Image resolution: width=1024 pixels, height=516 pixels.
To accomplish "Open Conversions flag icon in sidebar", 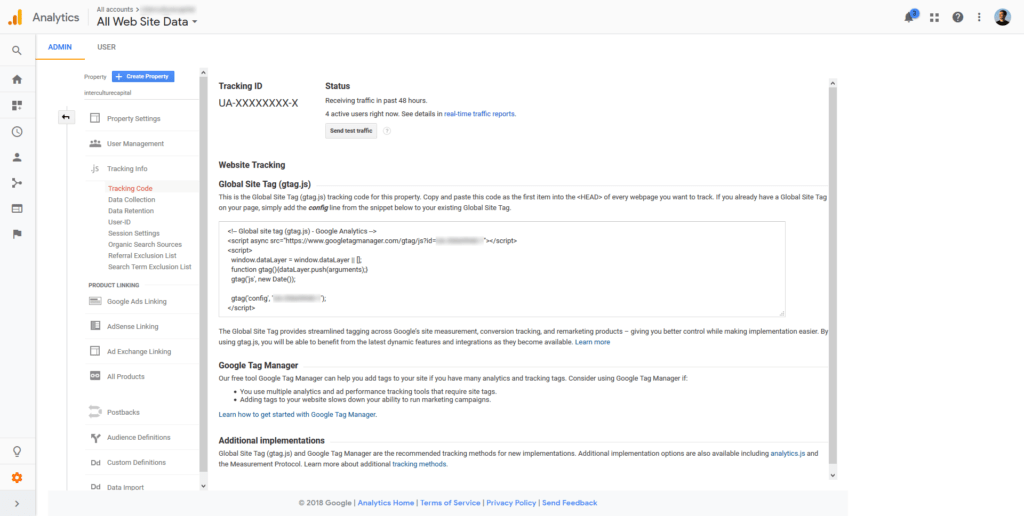I will click(x=17, y=234).
